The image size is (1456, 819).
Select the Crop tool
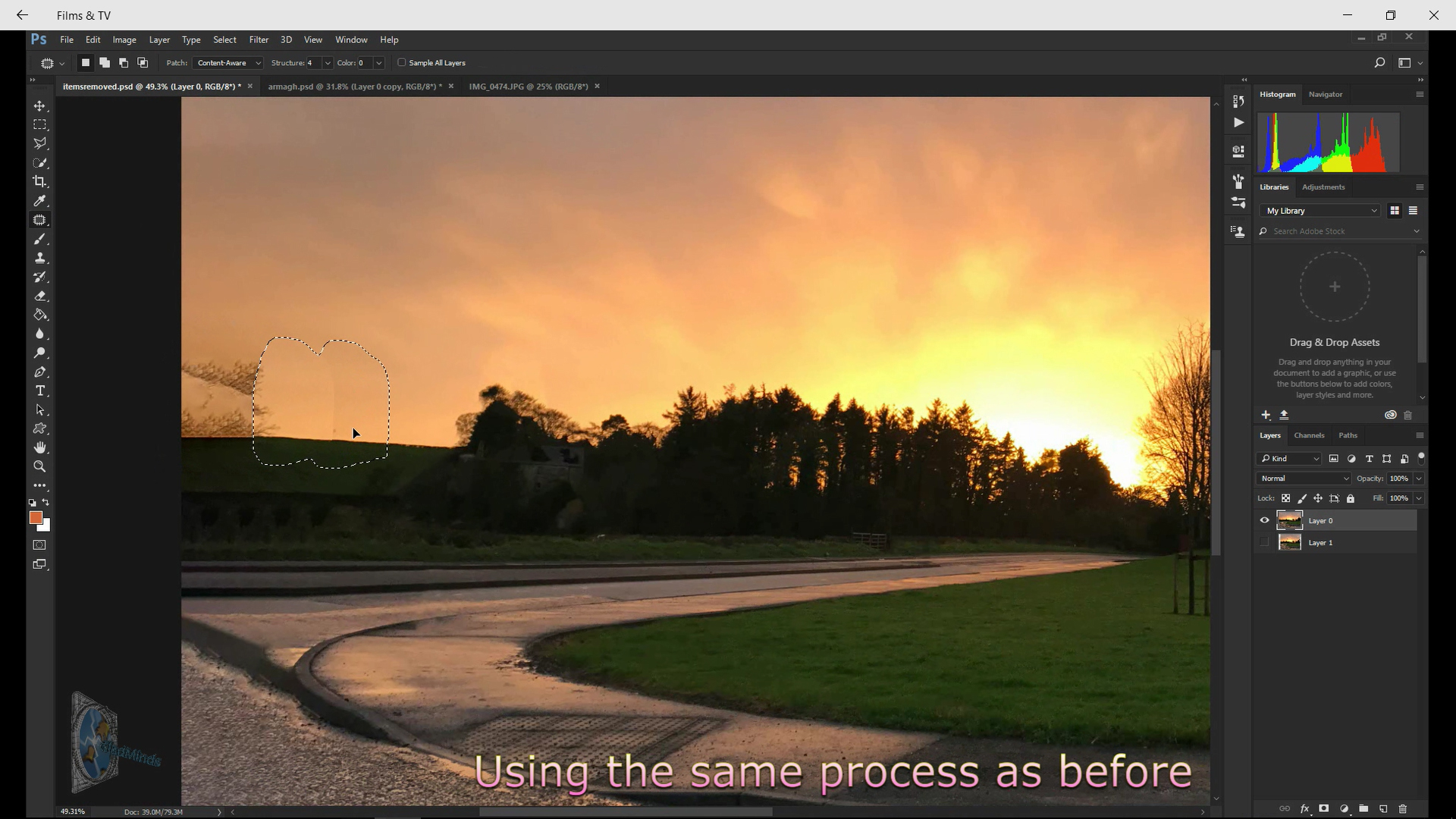pyautogui.click(x=41, y=181)
